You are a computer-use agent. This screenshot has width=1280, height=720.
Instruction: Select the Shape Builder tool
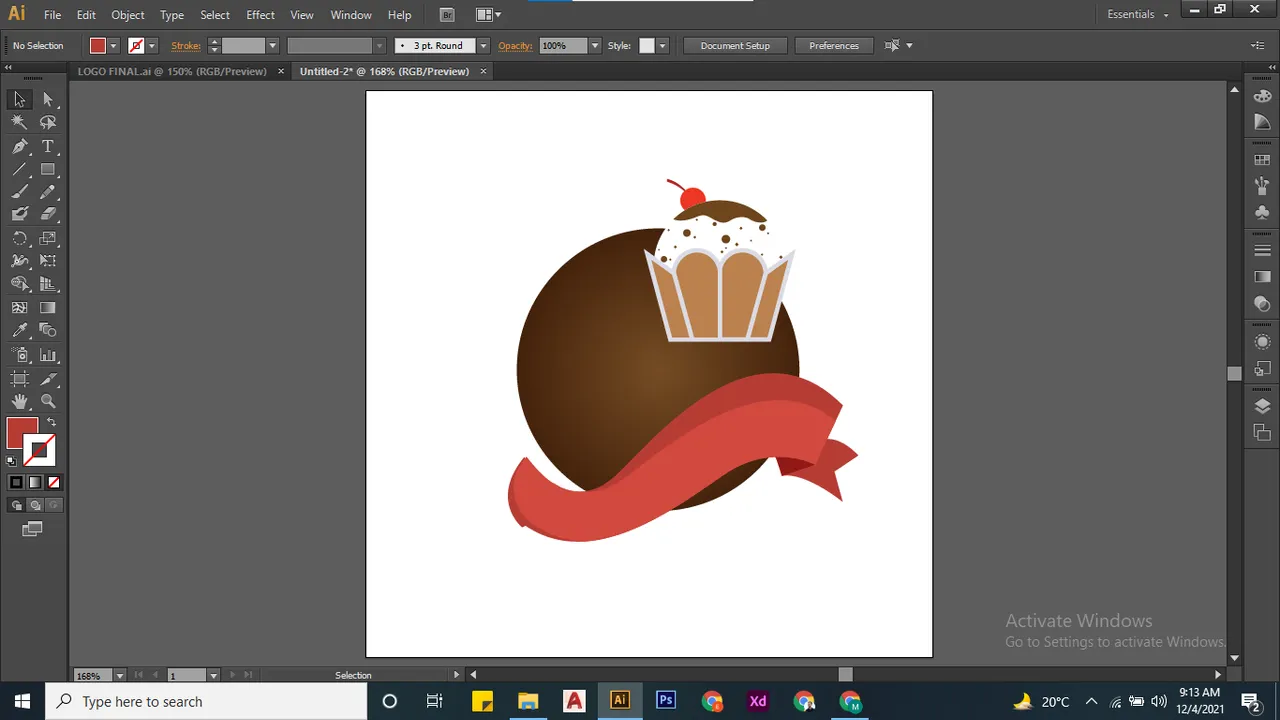(x=19, y=285)
